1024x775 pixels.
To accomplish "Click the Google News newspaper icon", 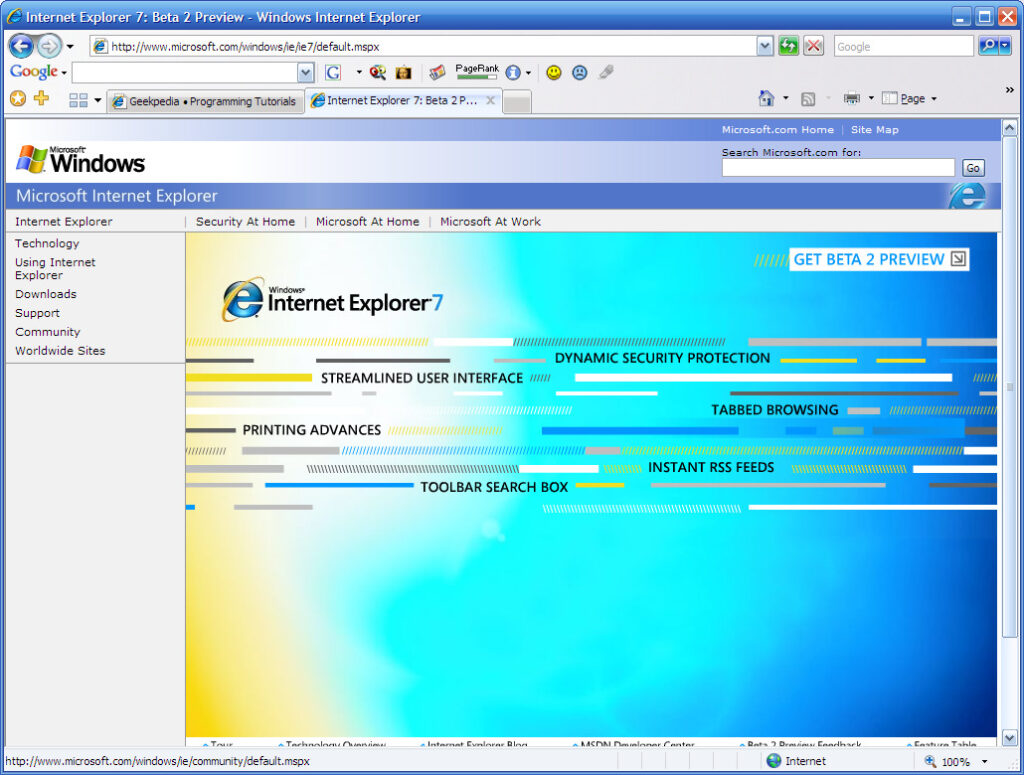I will (437, 72).
